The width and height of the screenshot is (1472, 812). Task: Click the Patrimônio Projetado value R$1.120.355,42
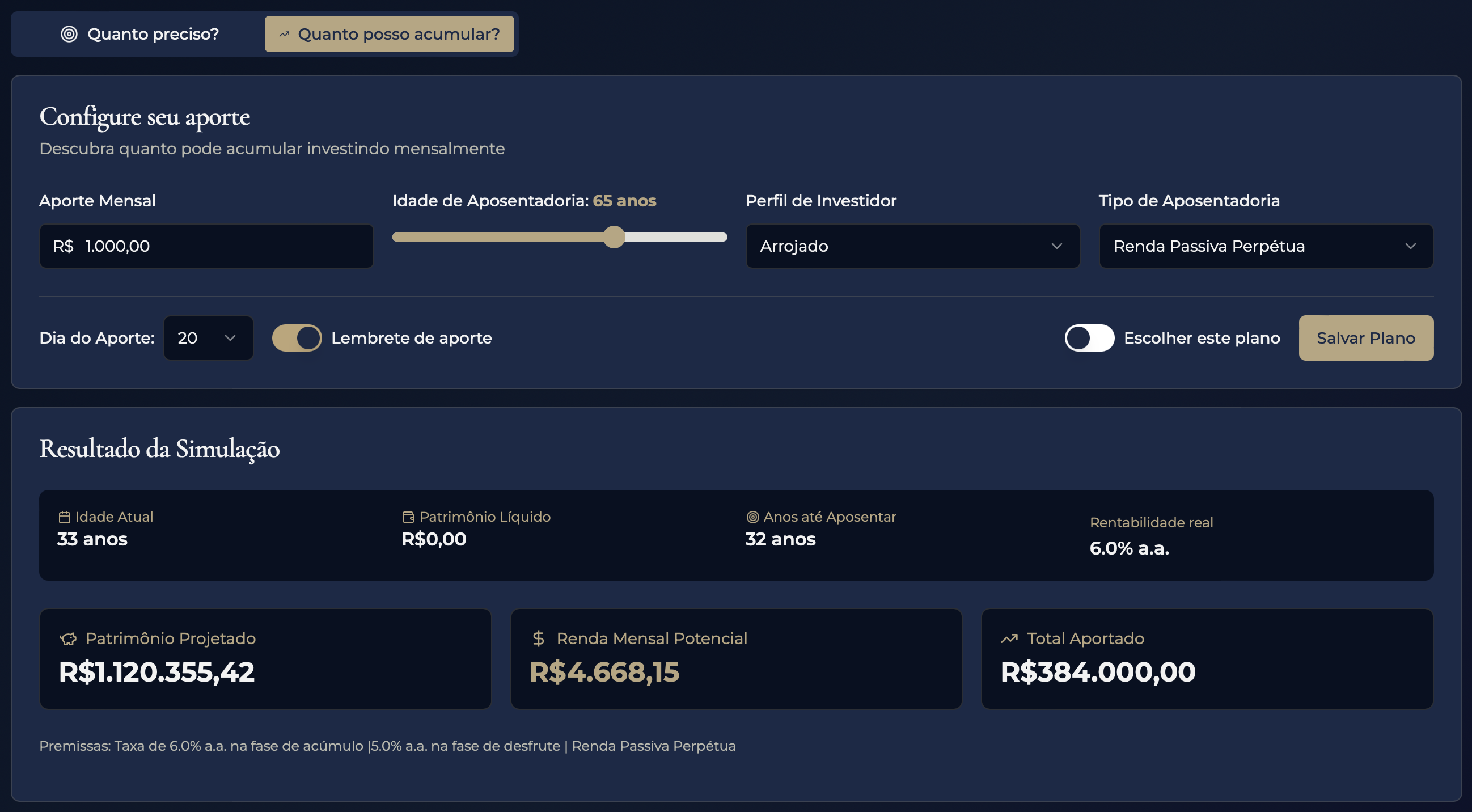pyautogui.click(x=156, y=672)
